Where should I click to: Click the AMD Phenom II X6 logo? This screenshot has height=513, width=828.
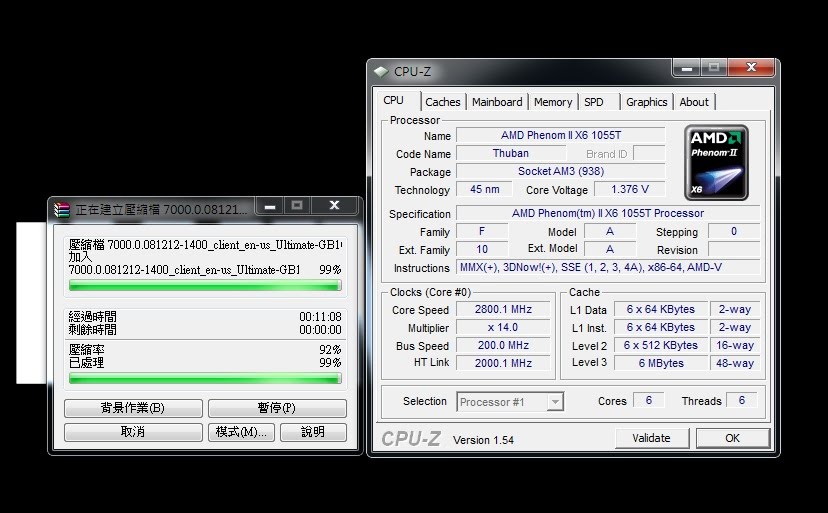[x=716, y=162]
